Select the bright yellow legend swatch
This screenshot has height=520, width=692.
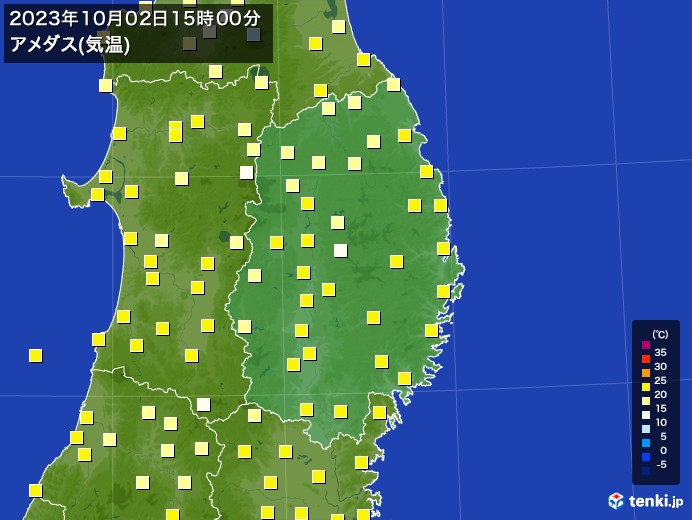646,387
